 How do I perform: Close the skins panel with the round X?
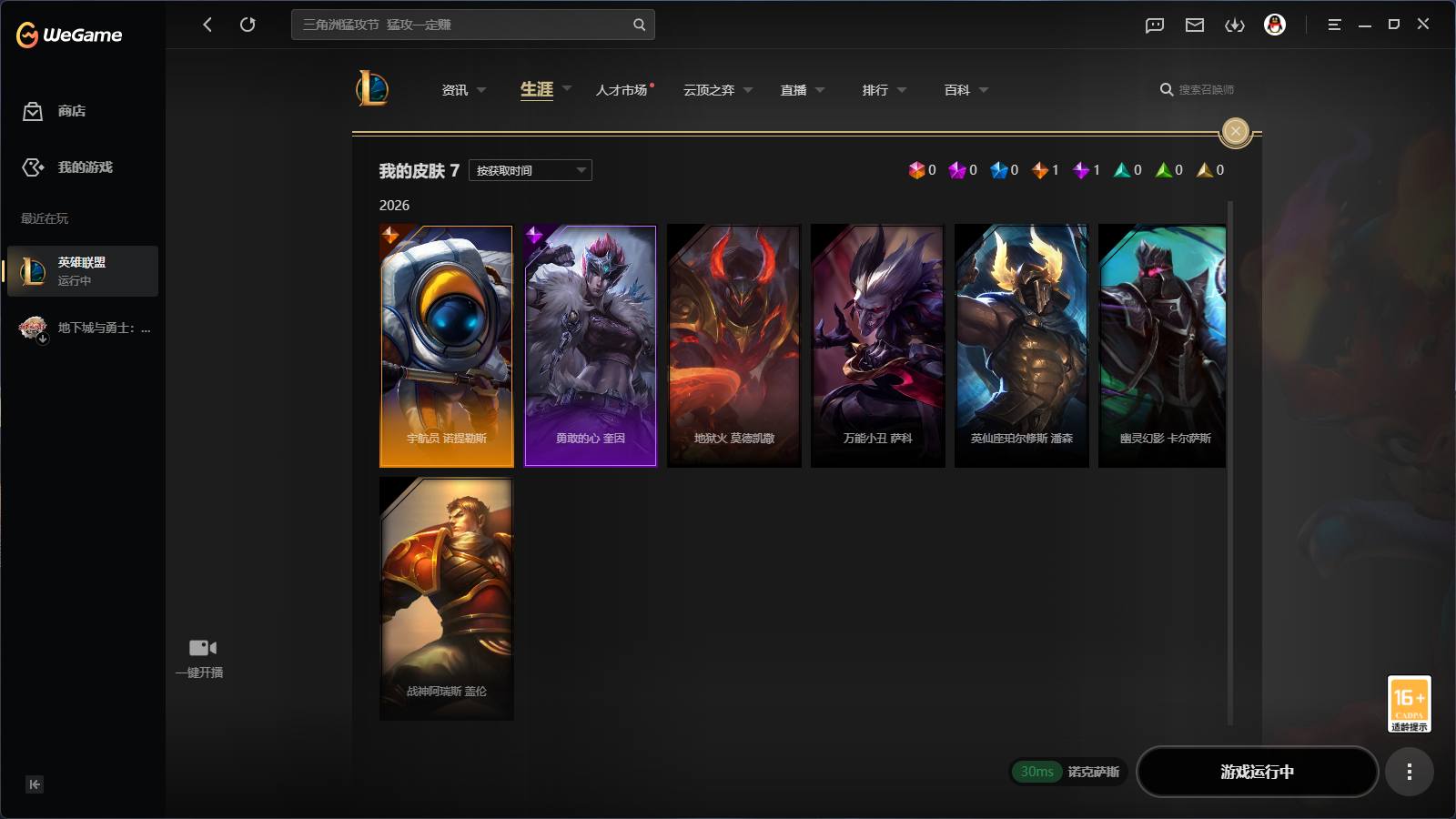(1236, 131)
